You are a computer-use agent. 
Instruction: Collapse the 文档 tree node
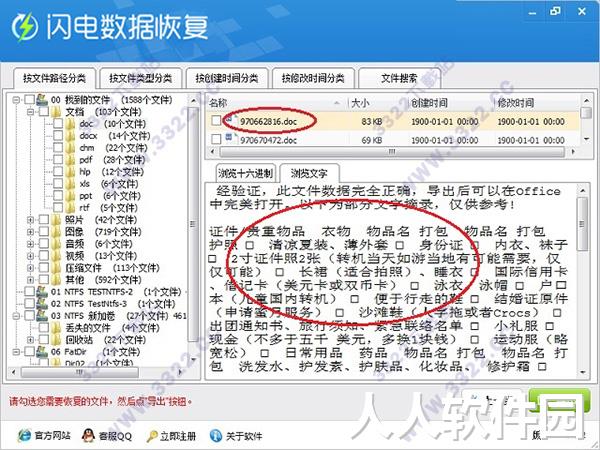30,112
